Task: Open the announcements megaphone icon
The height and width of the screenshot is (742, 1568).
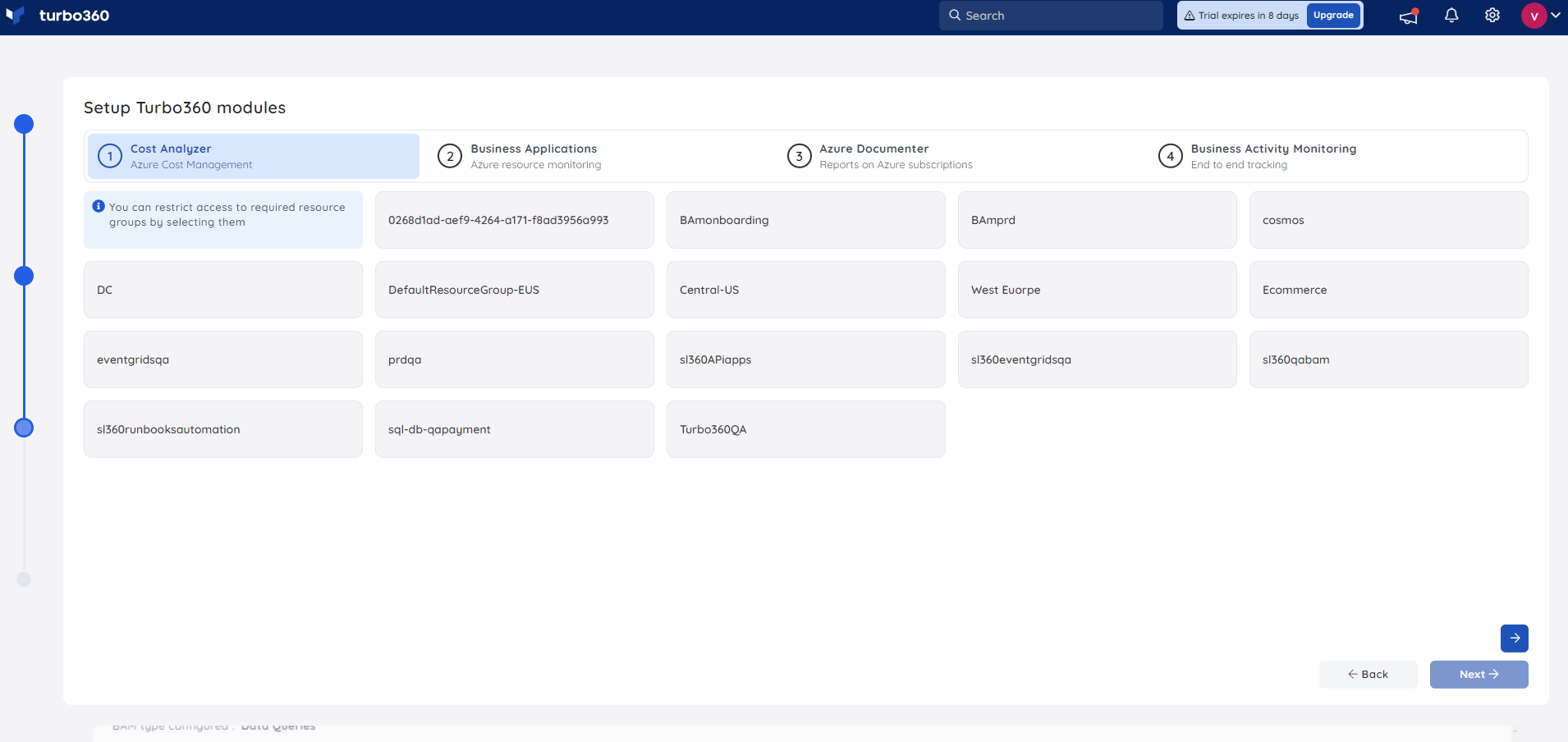Action: [x=1409, y=16]
